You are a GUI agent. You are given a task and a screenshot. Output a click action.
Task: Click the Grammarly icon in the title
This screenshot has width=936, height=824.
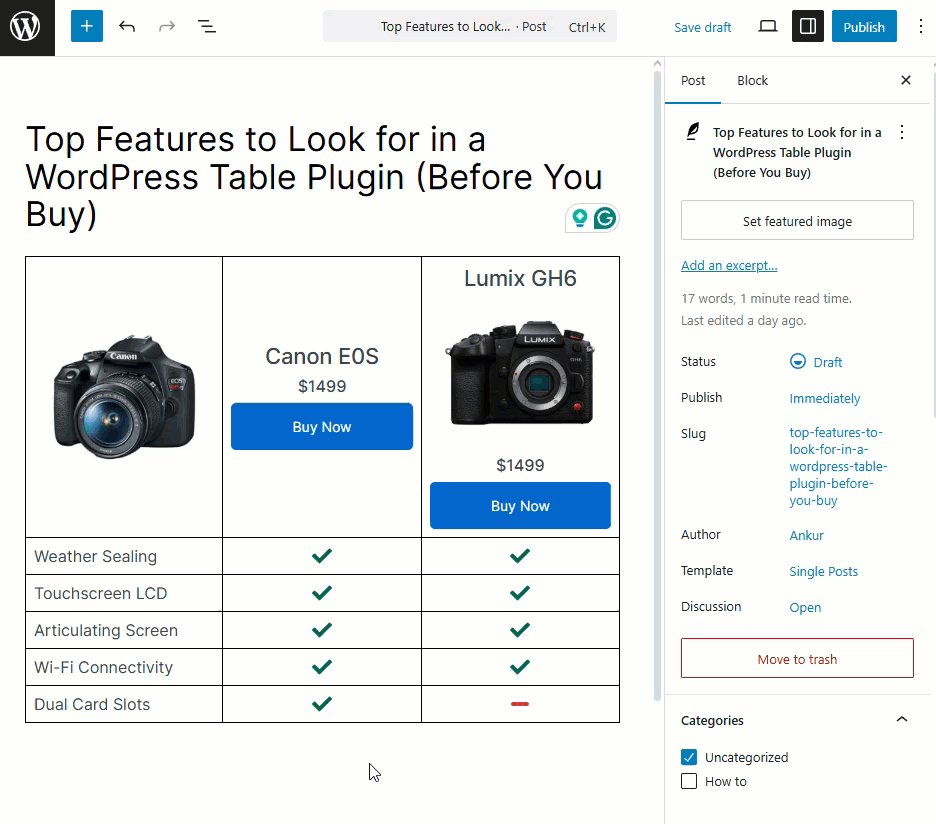pos(605,219)
